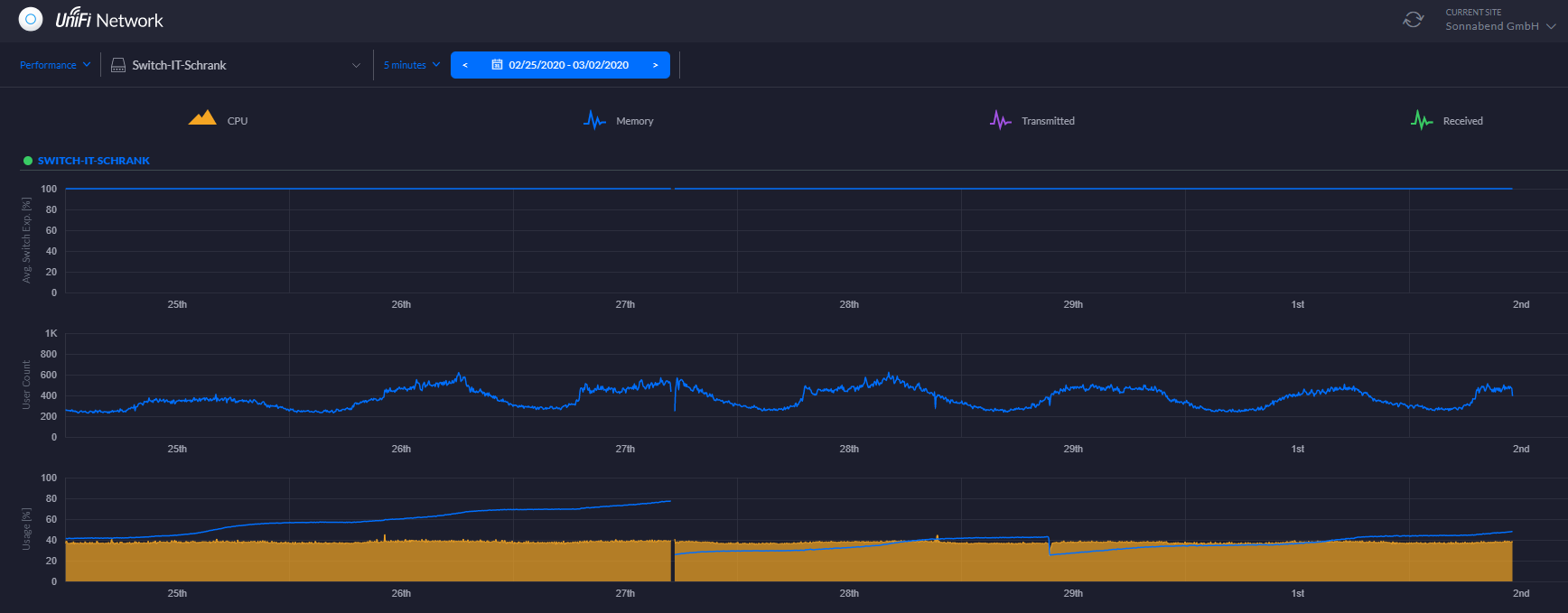Open the SWITCH-IT-SCHRANK device link
Image resolution: width=1568 pixels, height=613 pixels.
pyautogui.click(x=93, y=161)
